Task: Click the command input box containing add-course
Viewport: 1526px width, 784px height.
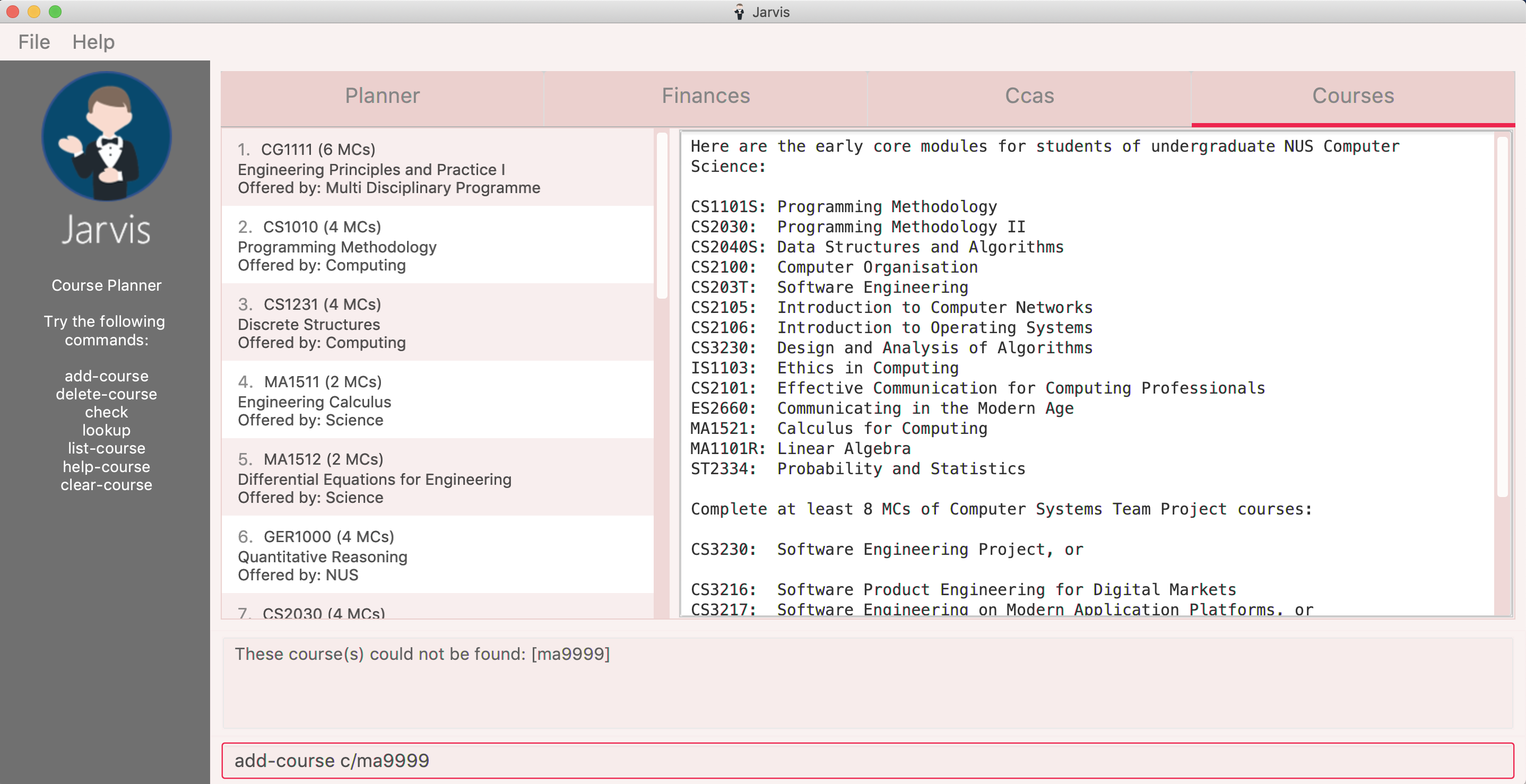Action: click(867, 761)
